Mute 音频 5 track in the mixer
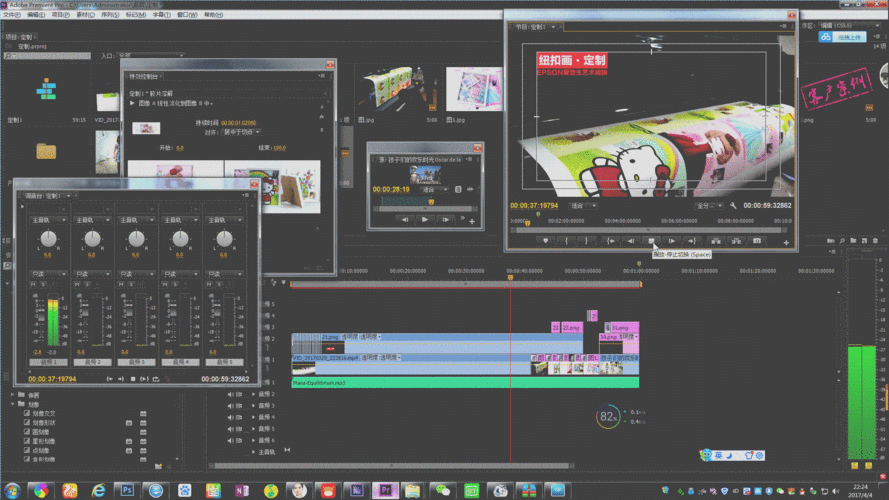Screen dimensions: 889x500 209,284
